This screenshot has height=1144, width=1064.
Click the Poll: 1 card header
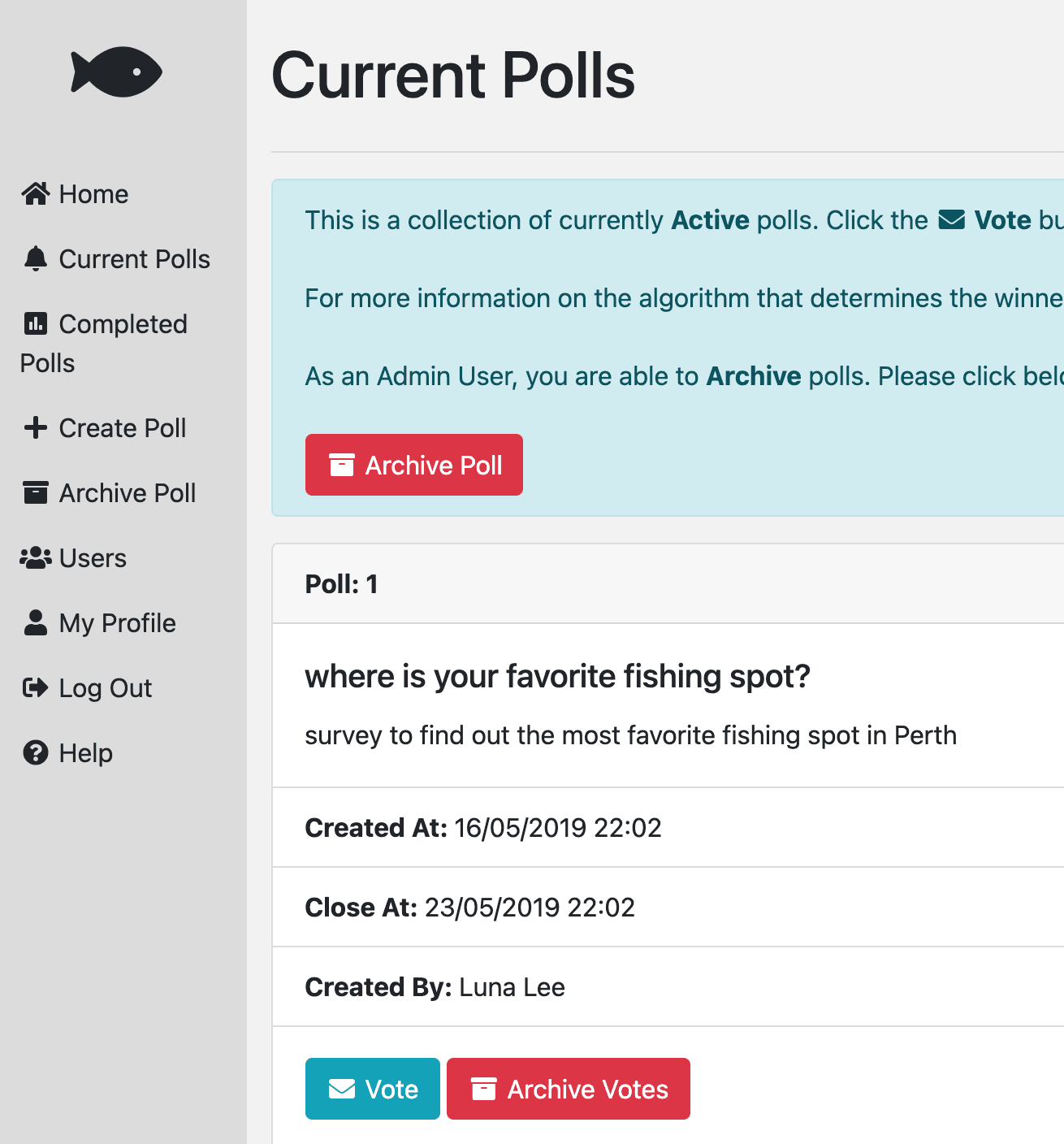coord(668,584)
